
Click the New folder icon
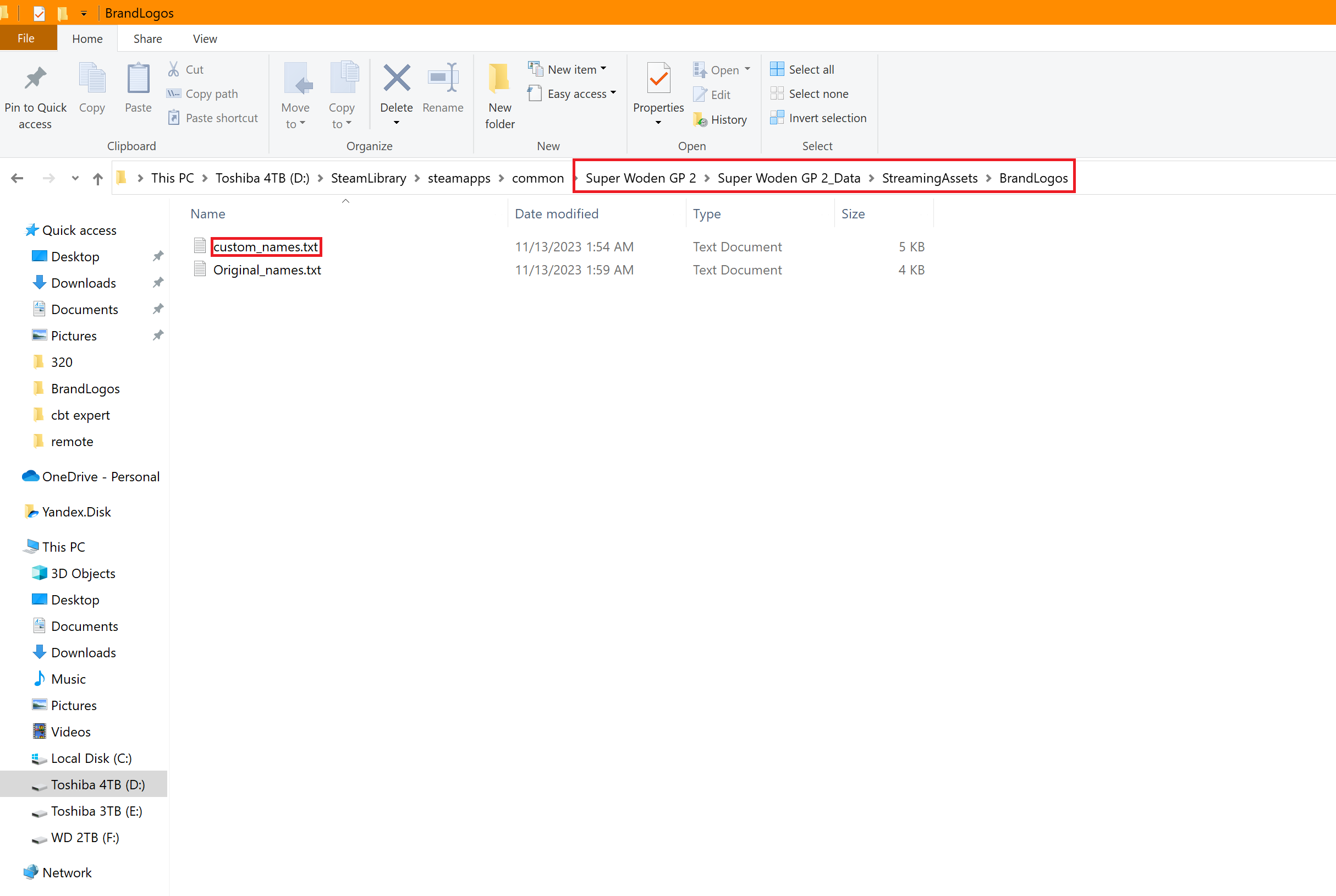[499, 79]
